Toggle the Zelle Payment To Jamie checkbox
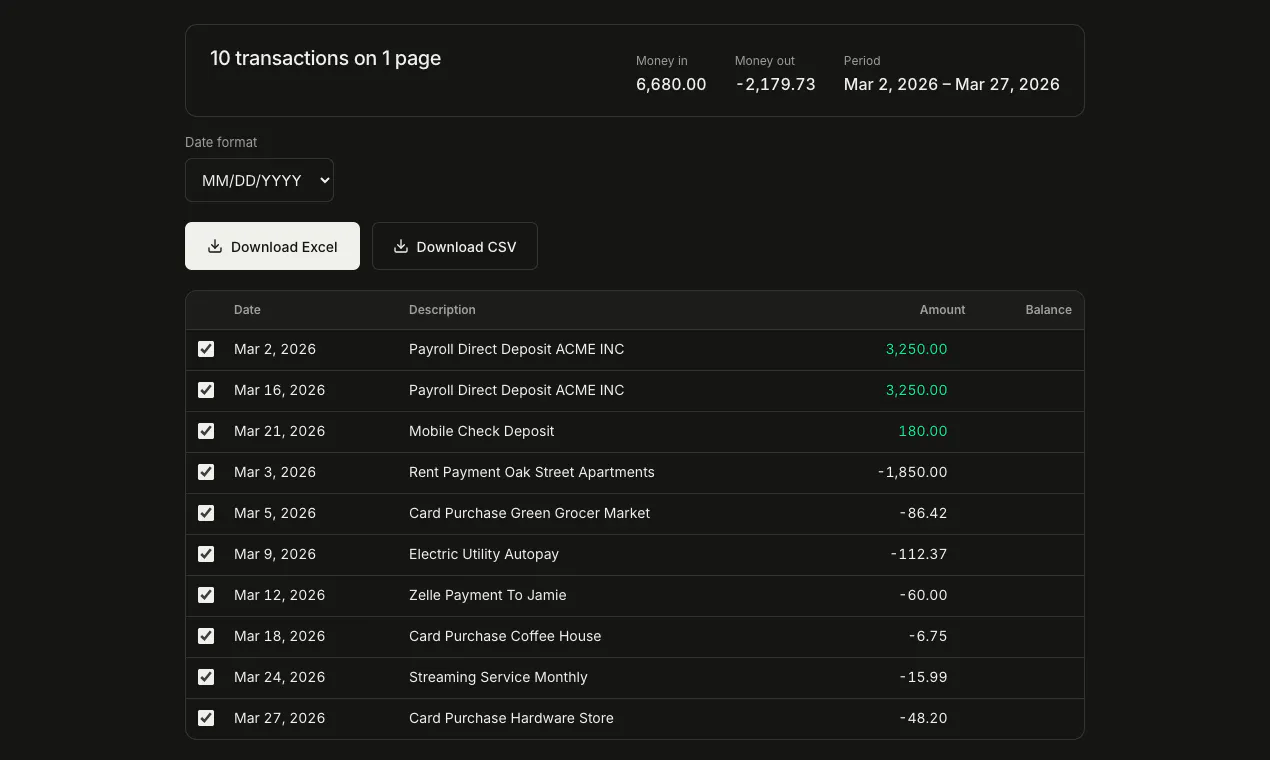This screenshot has height=760, width=1270. [x=206, y=595]
